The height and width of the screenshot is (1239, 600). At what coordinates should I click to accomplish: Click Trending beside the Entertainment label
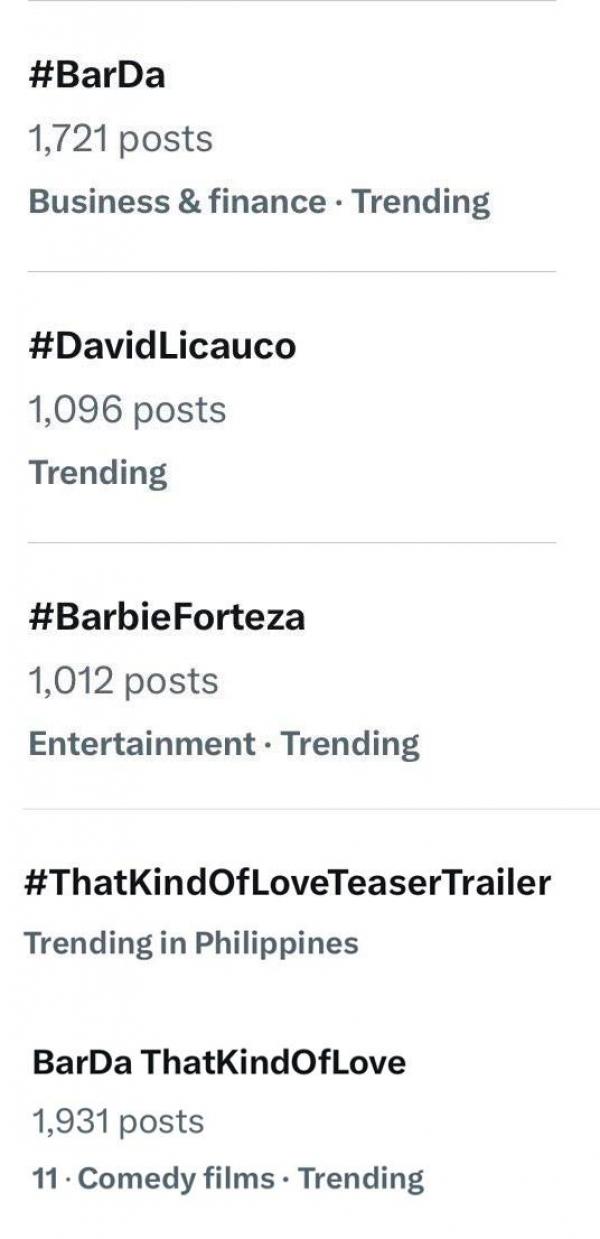tap(350, 744)
